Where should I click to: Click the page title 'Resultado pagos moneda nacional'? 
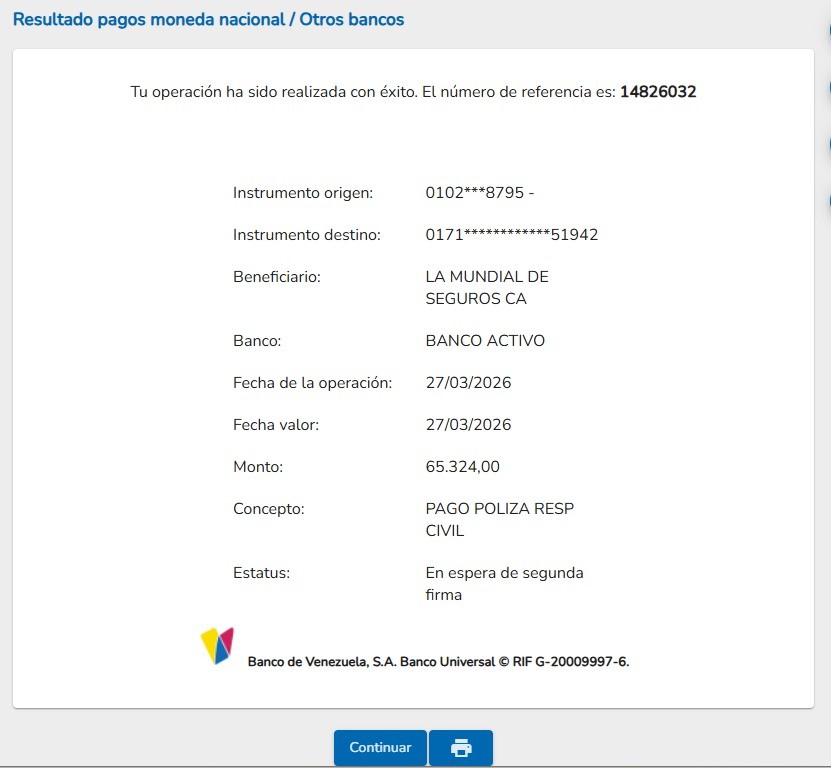pos(208,19)
